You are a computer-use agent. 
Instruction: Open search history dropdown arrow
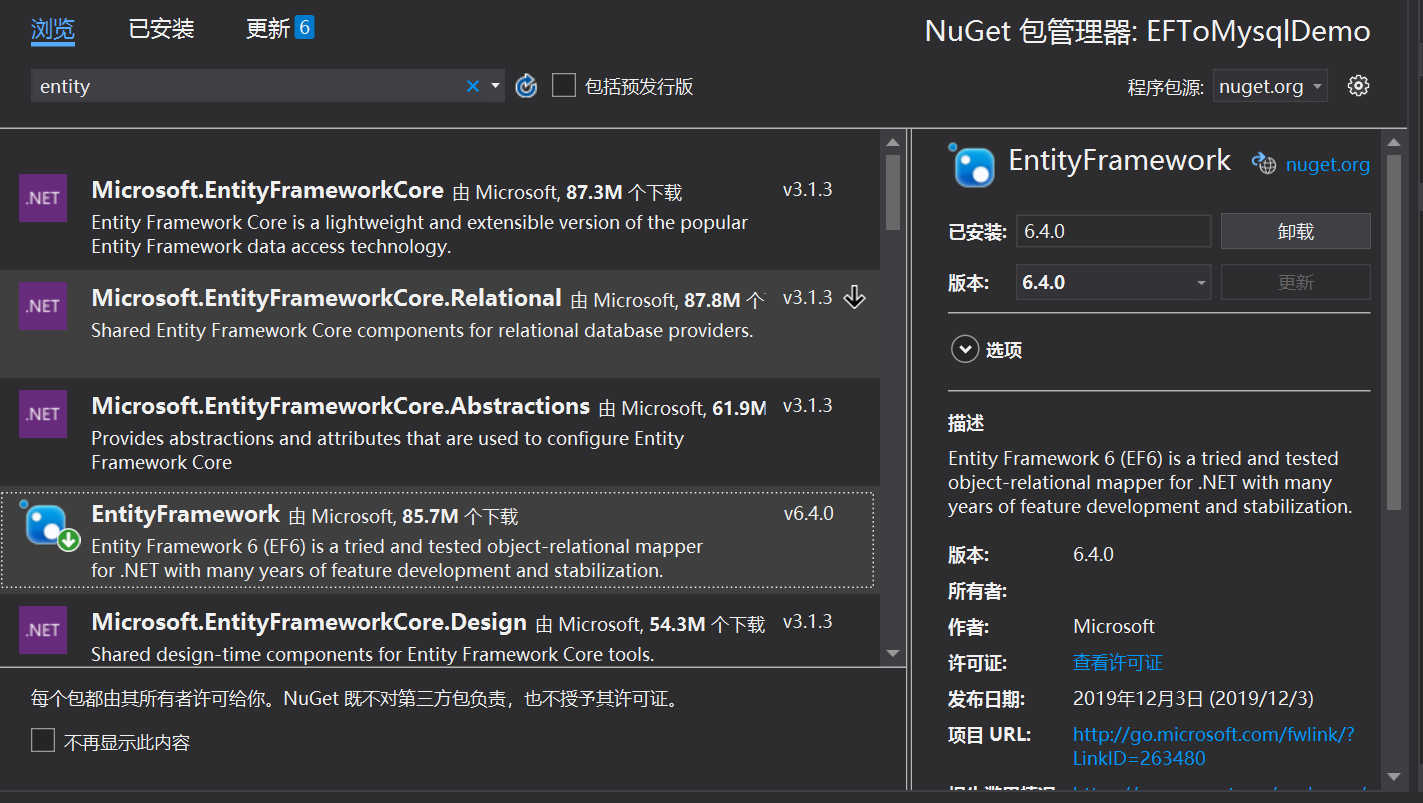495,86
